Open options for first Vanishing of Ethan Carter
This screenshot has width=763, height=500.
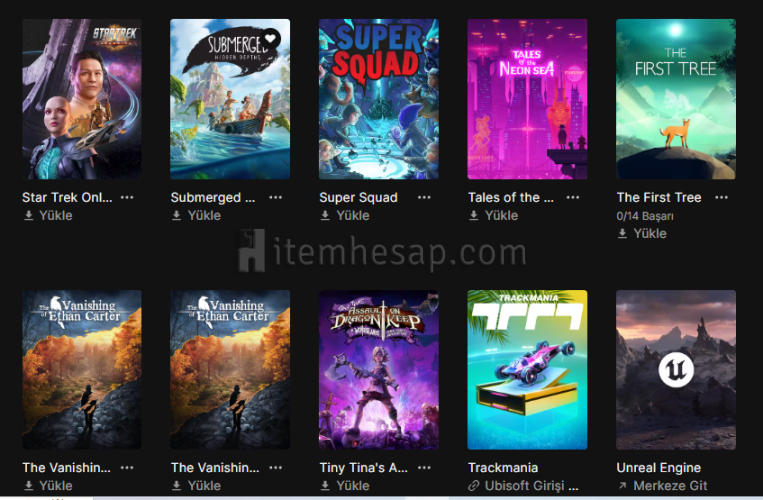(x=127, y=468)
